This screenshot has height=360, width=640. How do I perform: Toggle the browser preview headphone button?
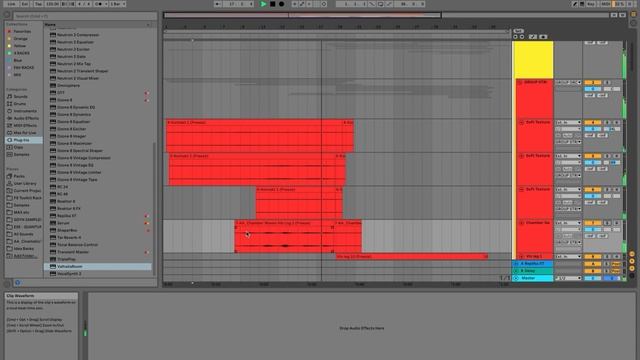tap(18, 282)
